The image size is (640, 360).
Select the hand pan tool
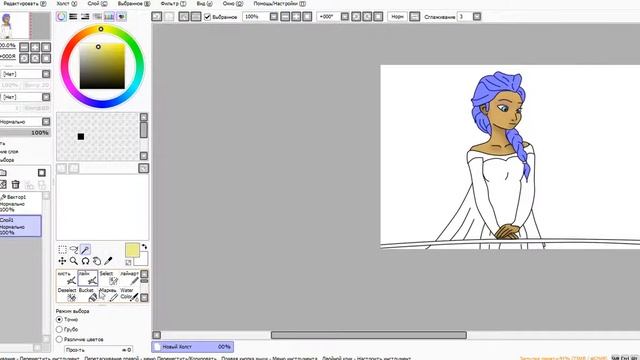point(97,261)
